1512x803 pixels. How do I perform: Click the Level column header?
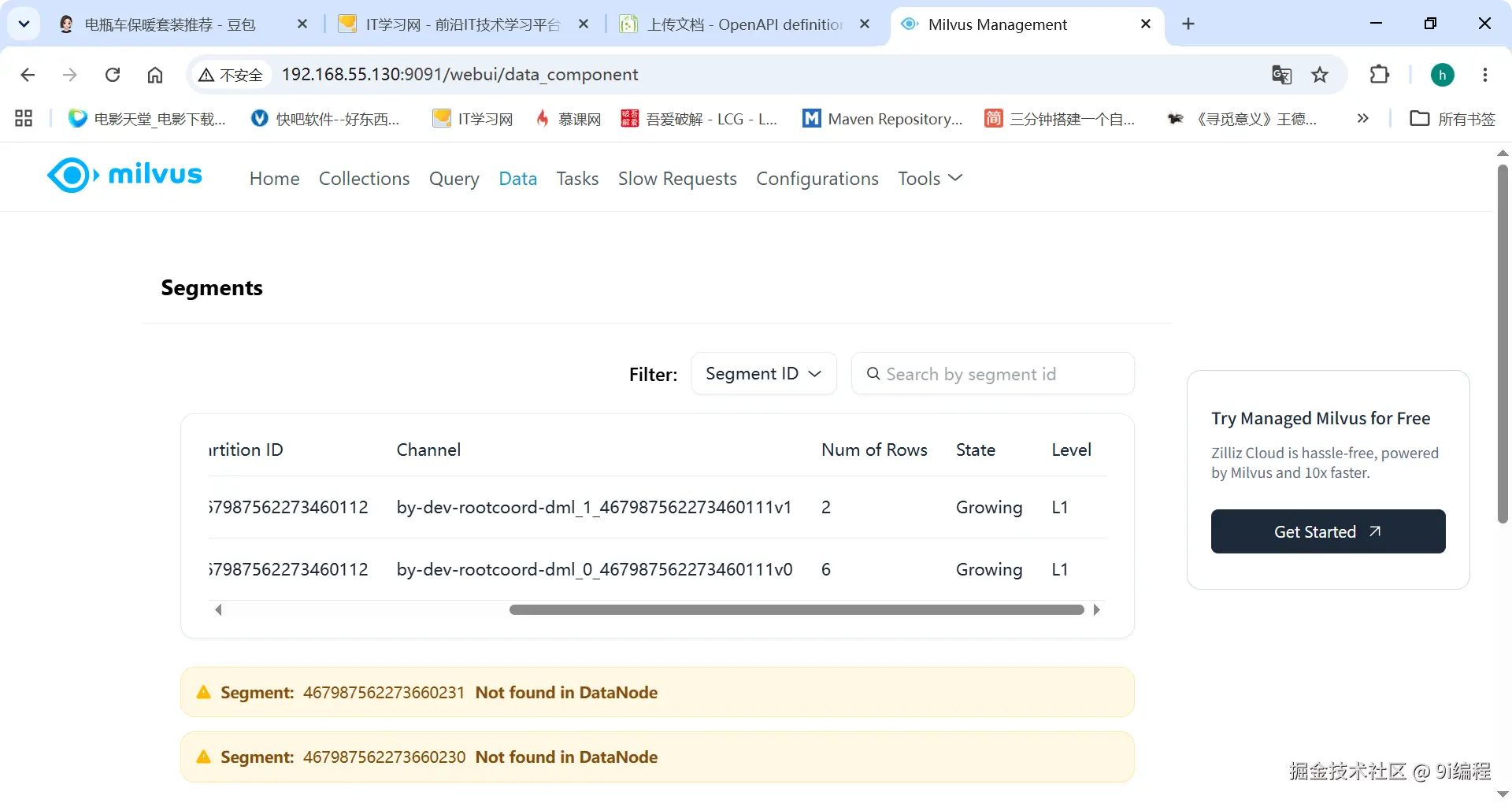(1071, 450)
